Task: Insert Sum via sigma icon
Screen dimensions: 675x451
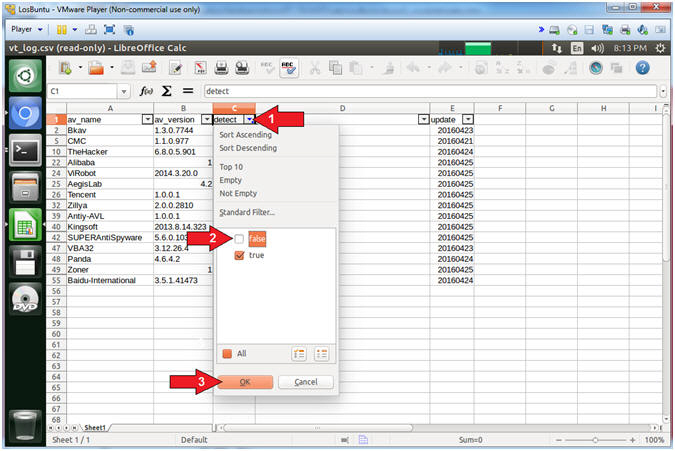Action: (167, 91)
